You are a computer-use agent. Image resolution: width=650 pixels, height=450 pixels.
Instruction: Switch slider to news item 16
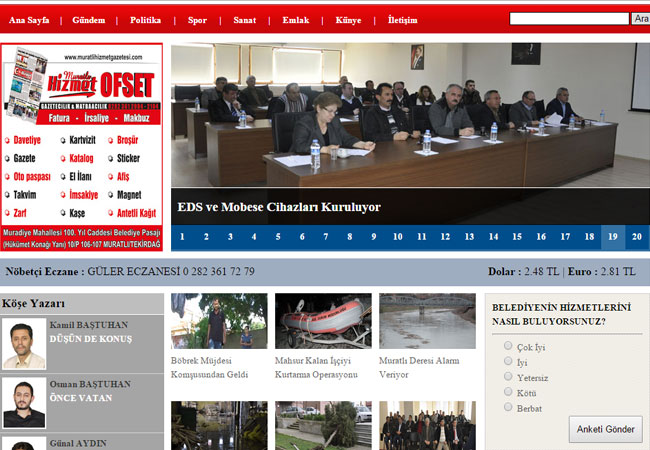[x=541, y=237]
